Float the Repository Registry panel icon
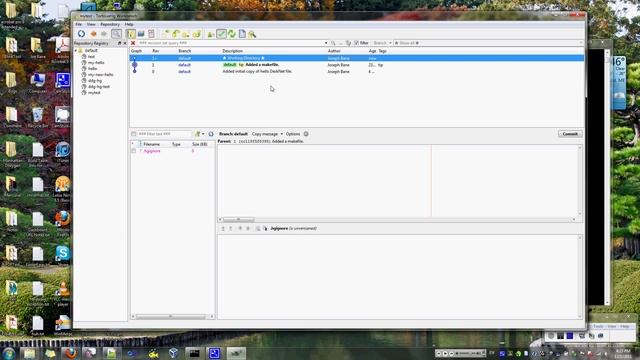Viewport: 640px width, 360px height. click(119, 43)
